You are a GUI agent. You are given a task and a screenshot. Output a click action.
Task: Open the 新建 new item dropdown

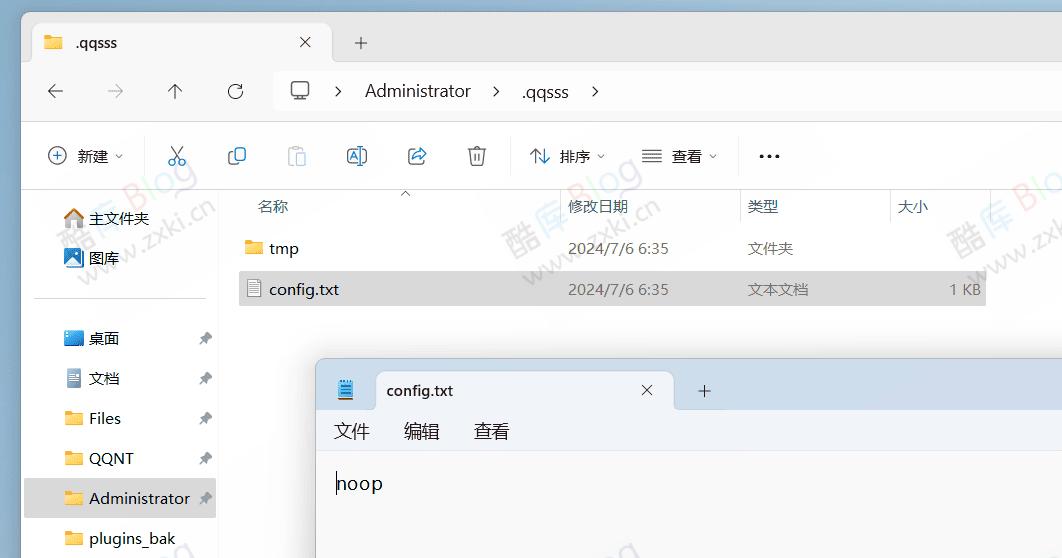click(85, 156)
